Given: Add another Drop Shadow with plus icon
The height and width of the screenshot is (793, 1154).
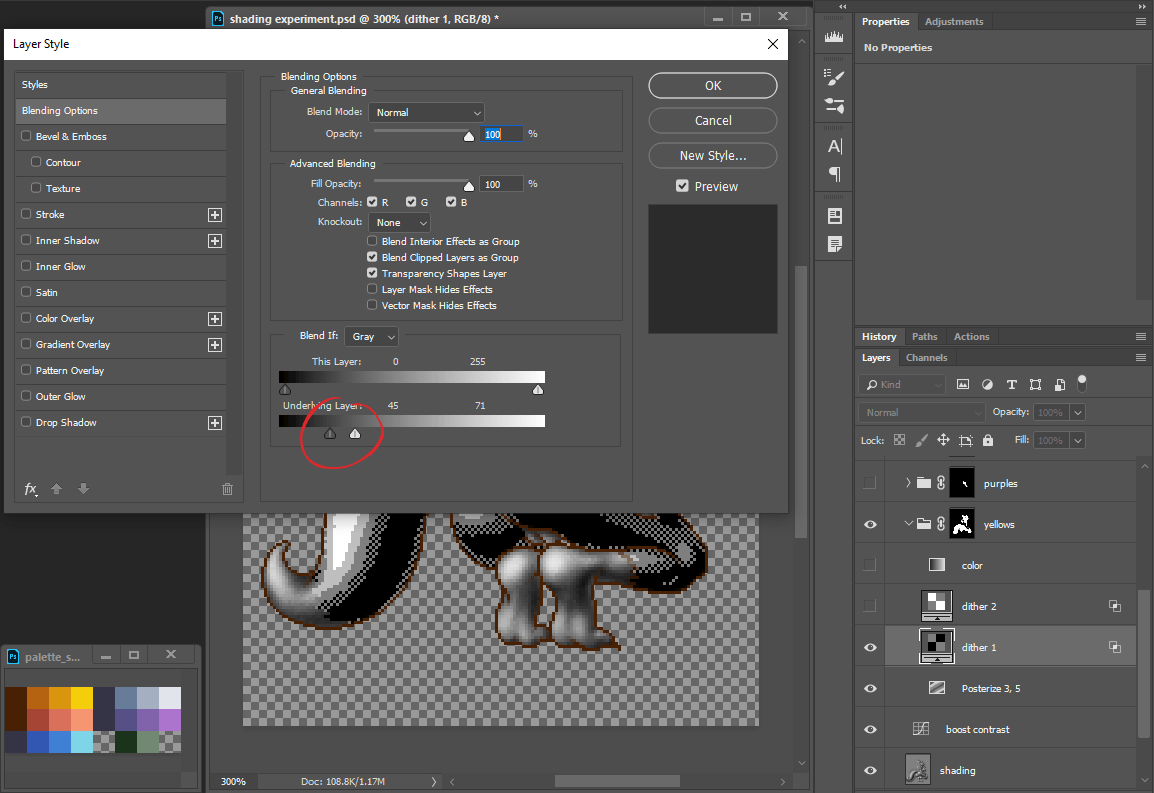Looking at the screenshot, I should 214,423.
